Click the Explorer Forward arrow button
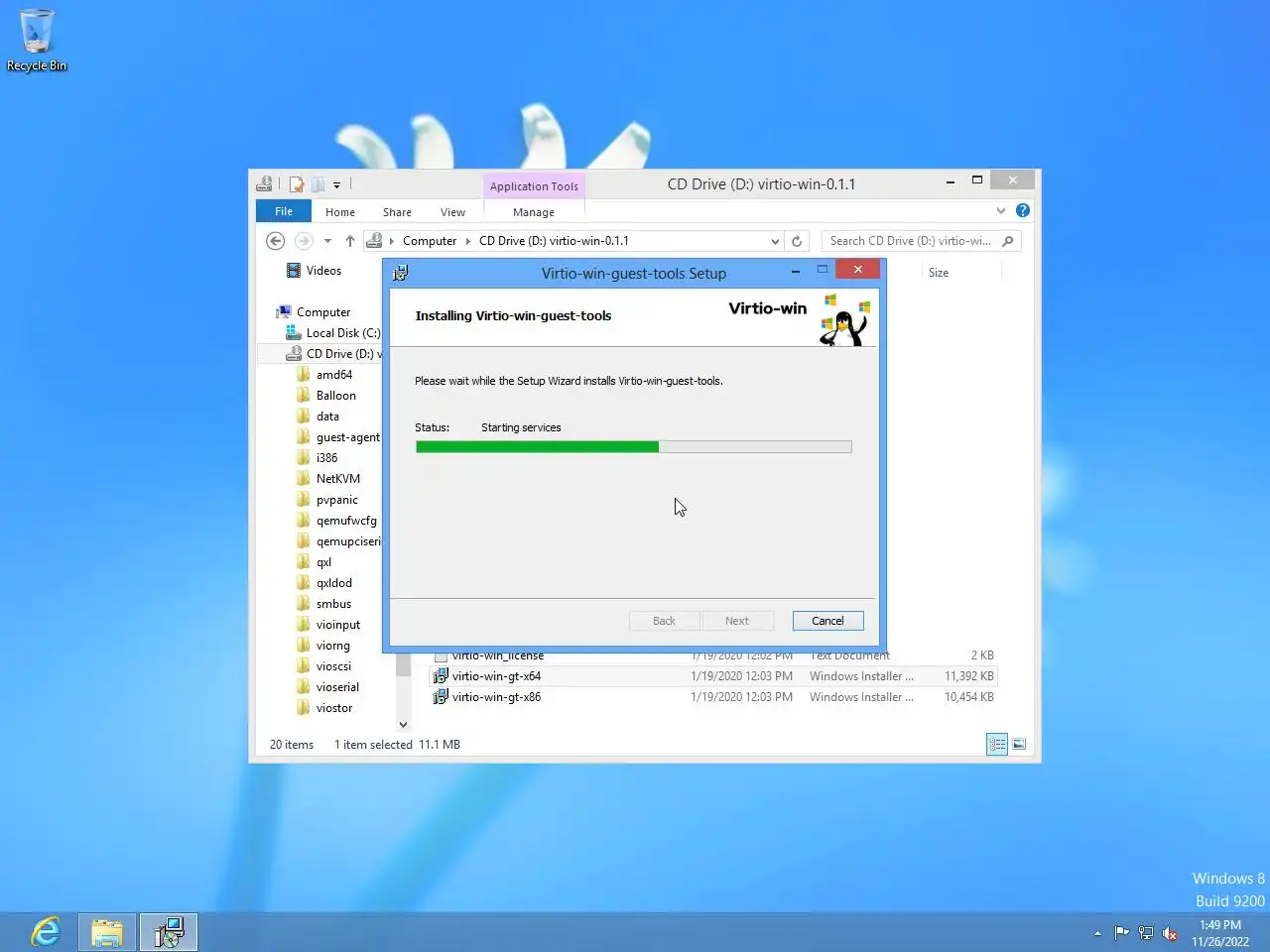 point(304,241)
